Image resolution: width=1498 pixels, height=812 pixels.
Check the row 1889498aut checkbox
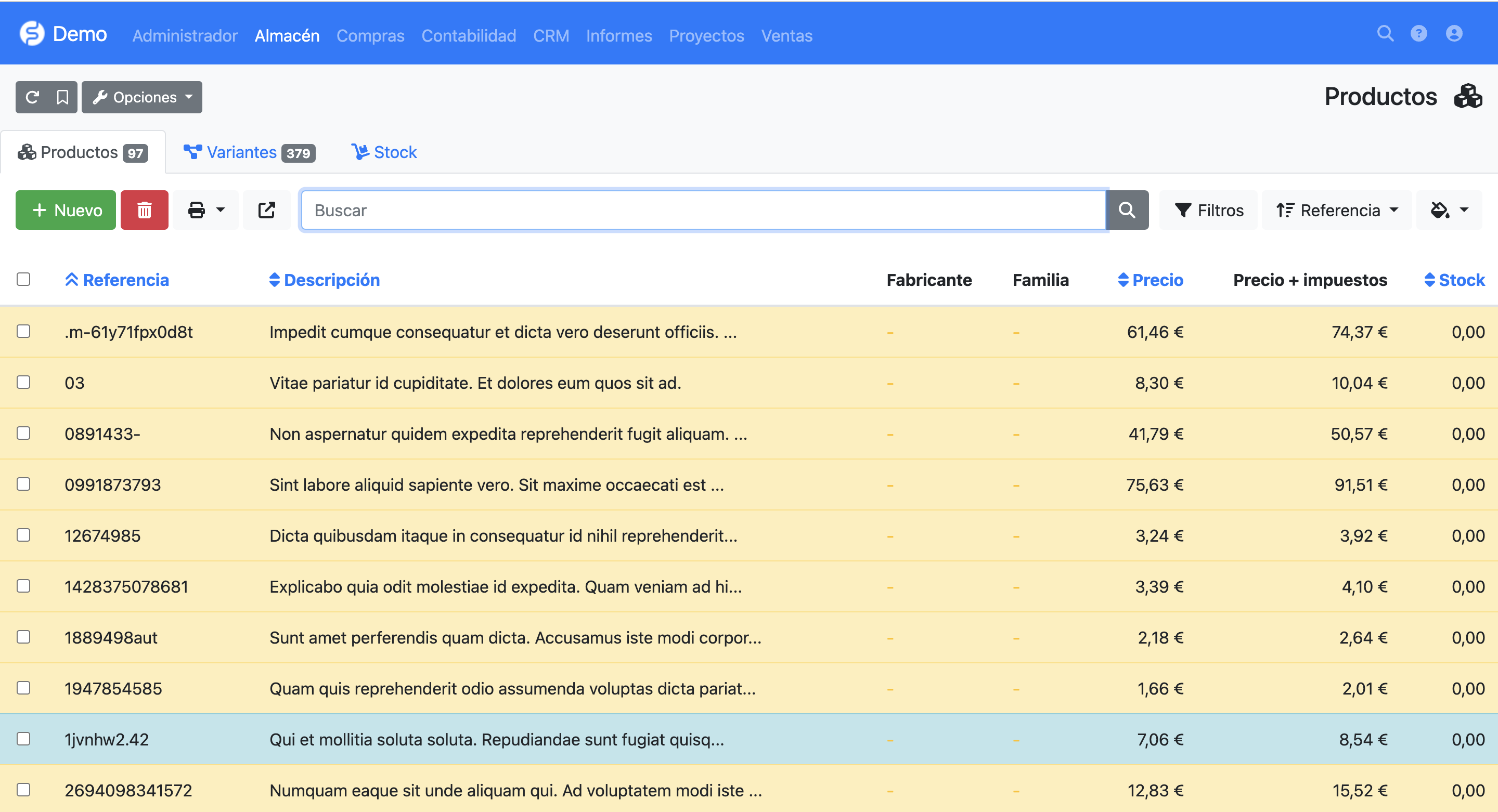(23, 636)
